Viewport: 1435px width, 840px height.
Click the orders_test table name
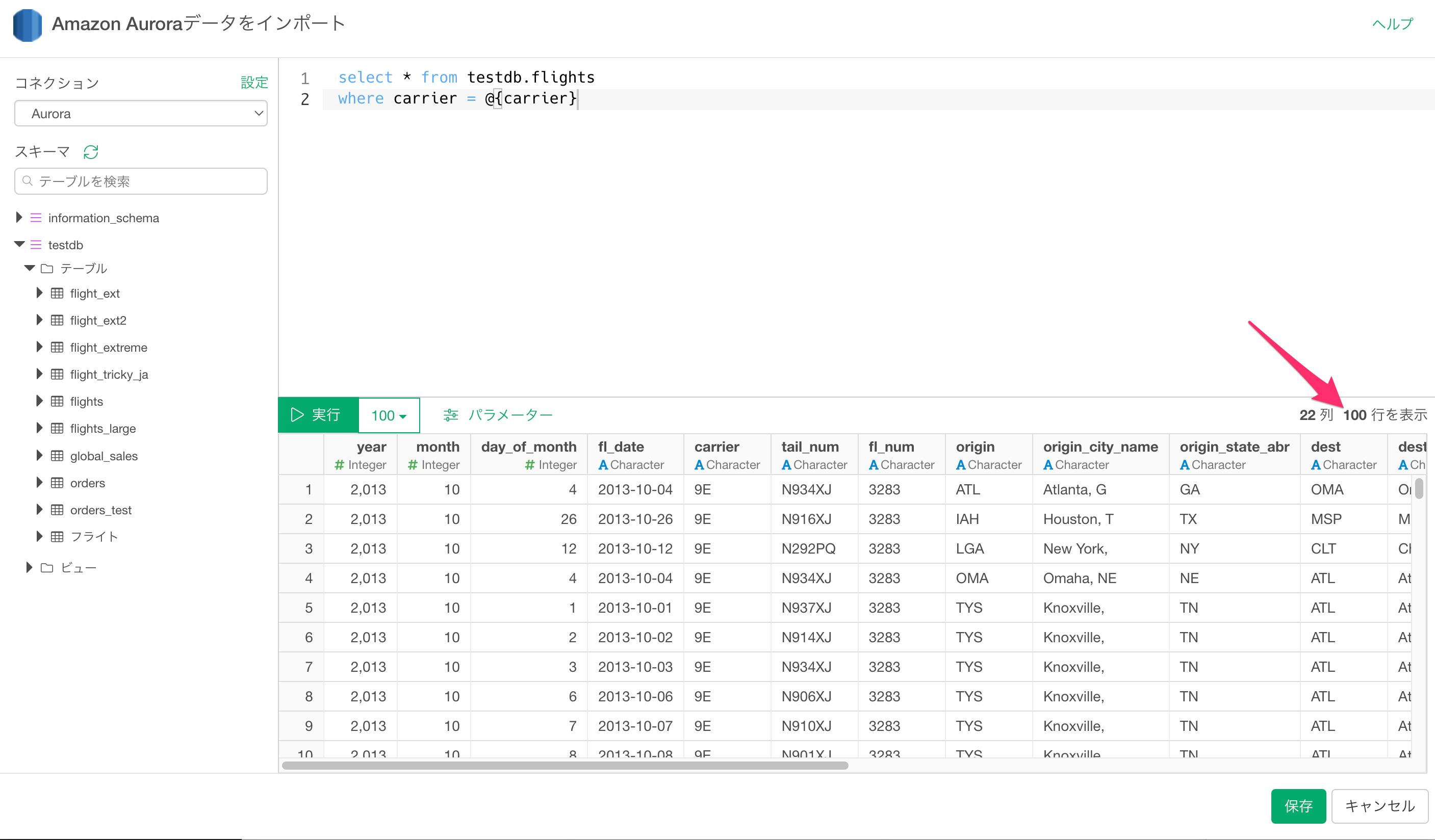[101, 510]
